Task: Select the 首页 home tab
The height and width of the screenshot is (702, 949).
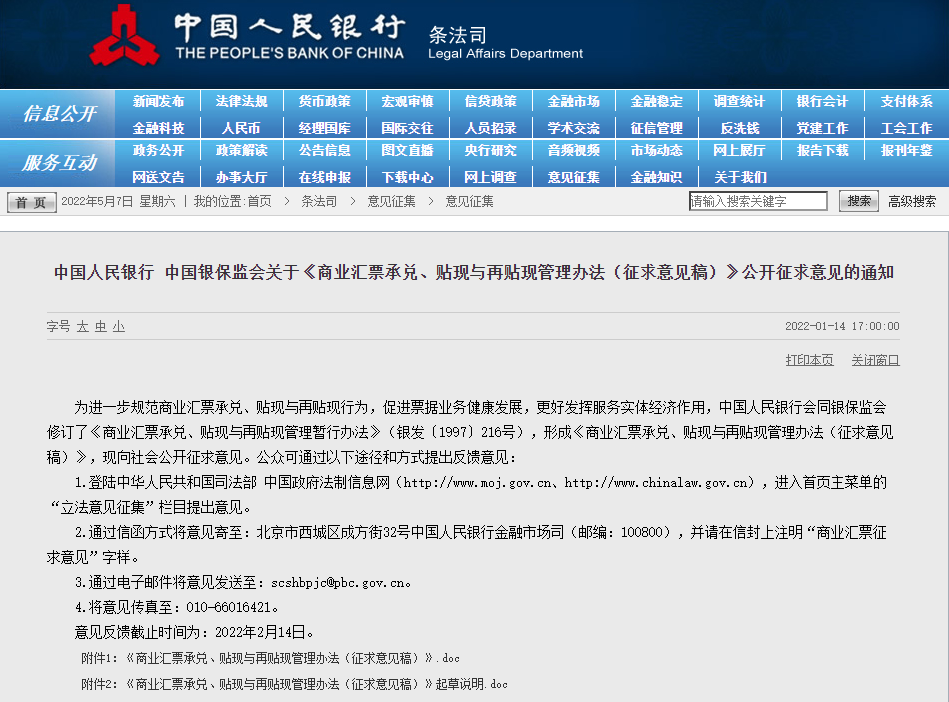Action: coord(31,200)
